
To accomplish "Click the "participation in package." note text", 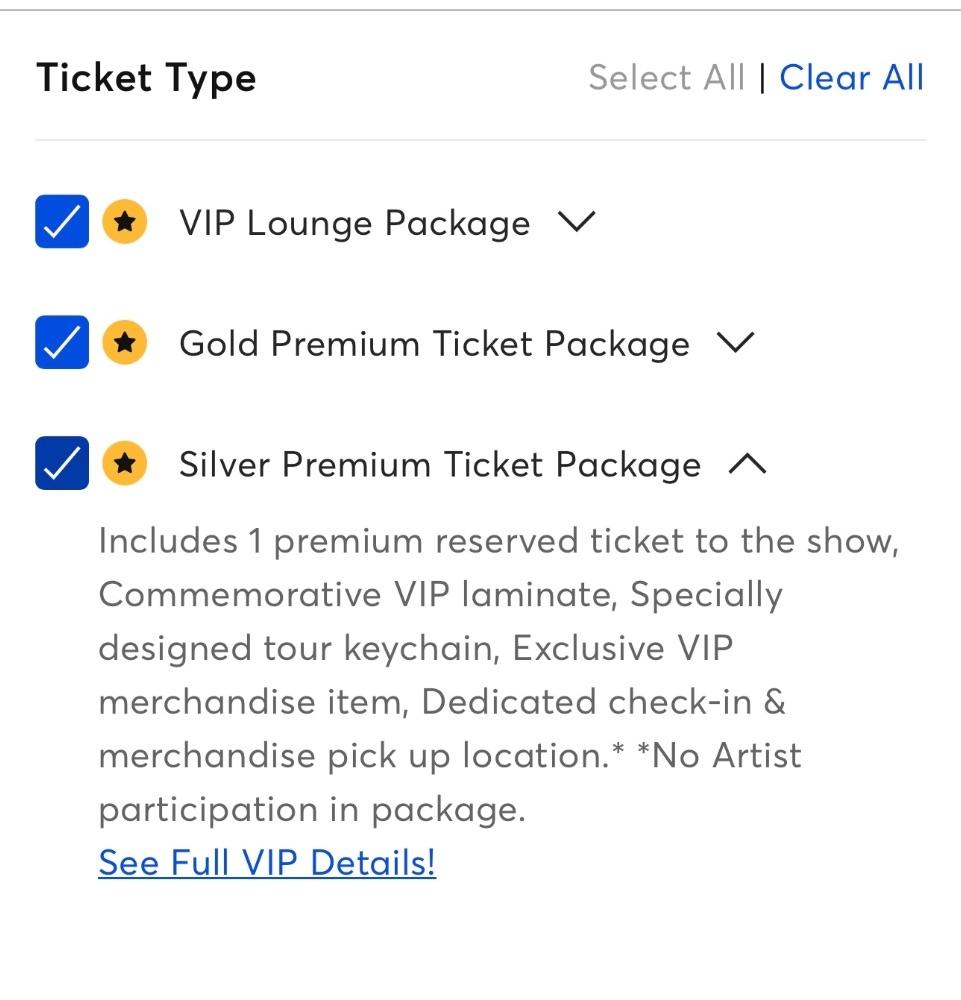I will (x=311, y=809).
